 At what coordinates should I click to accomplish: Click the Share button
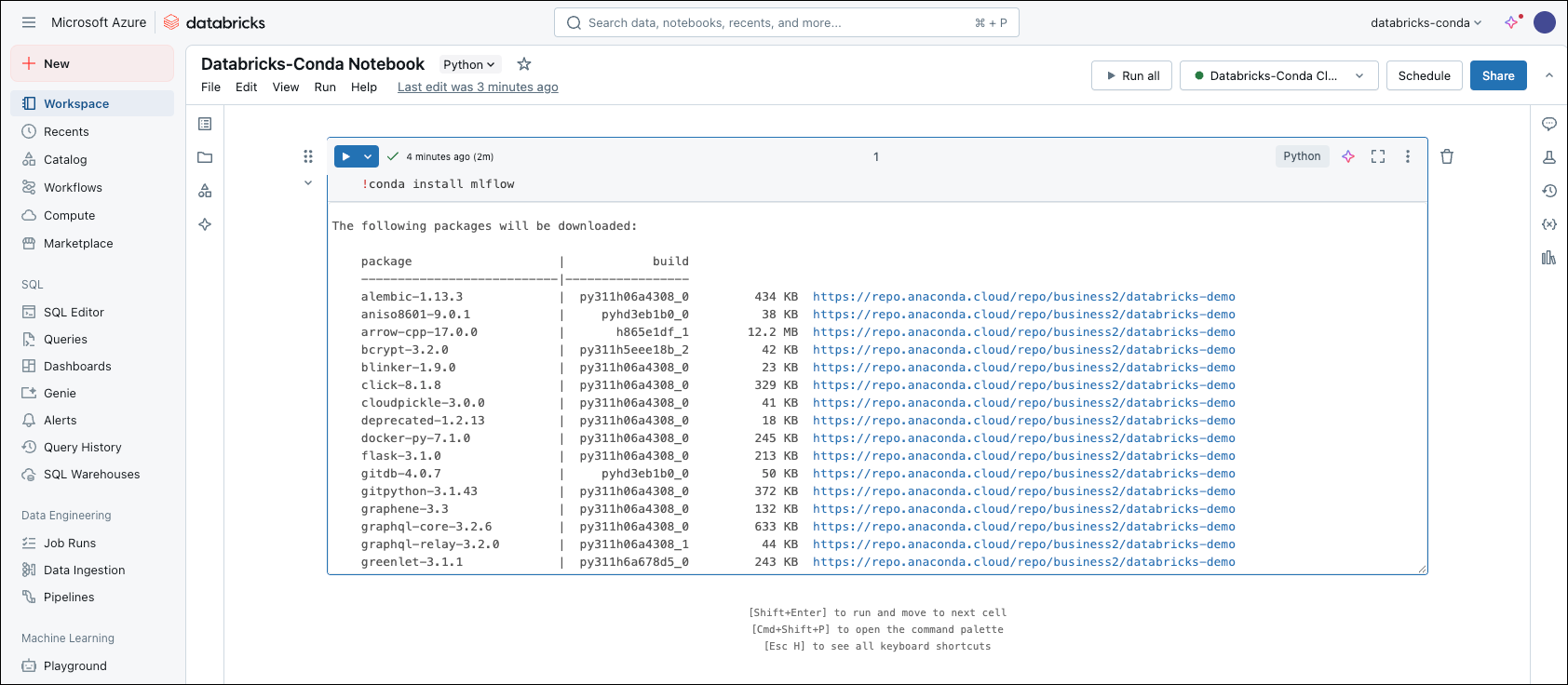[x=1498, y=75]
